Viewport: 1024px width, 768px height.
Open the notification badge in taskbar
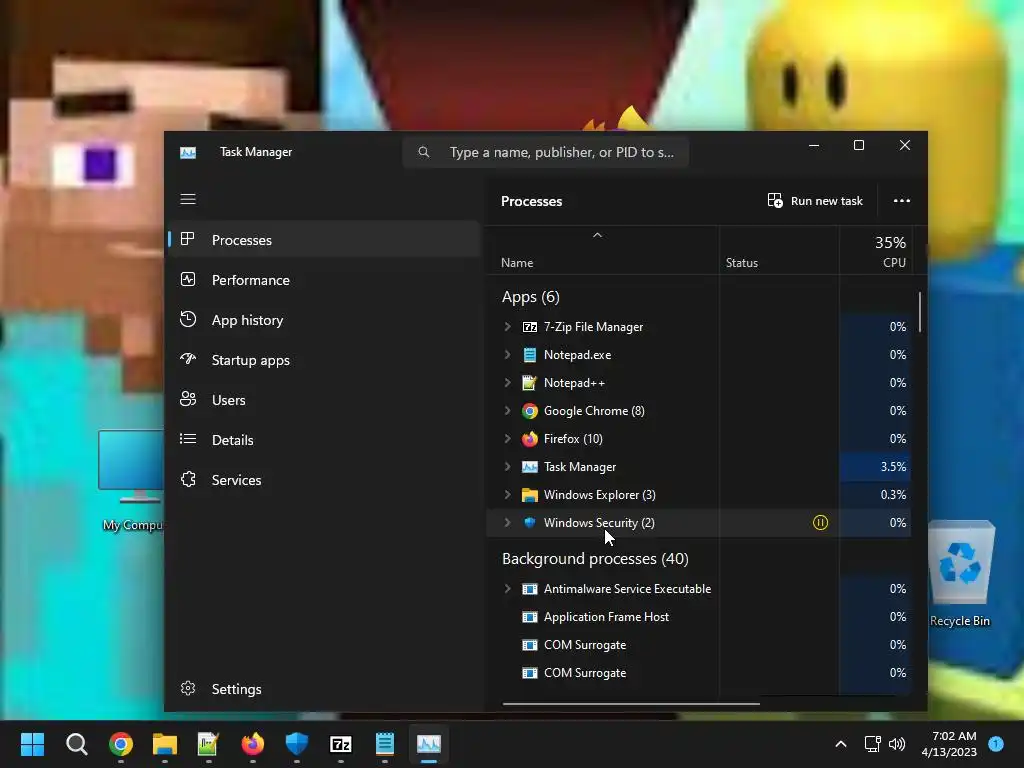pos(996,744)
